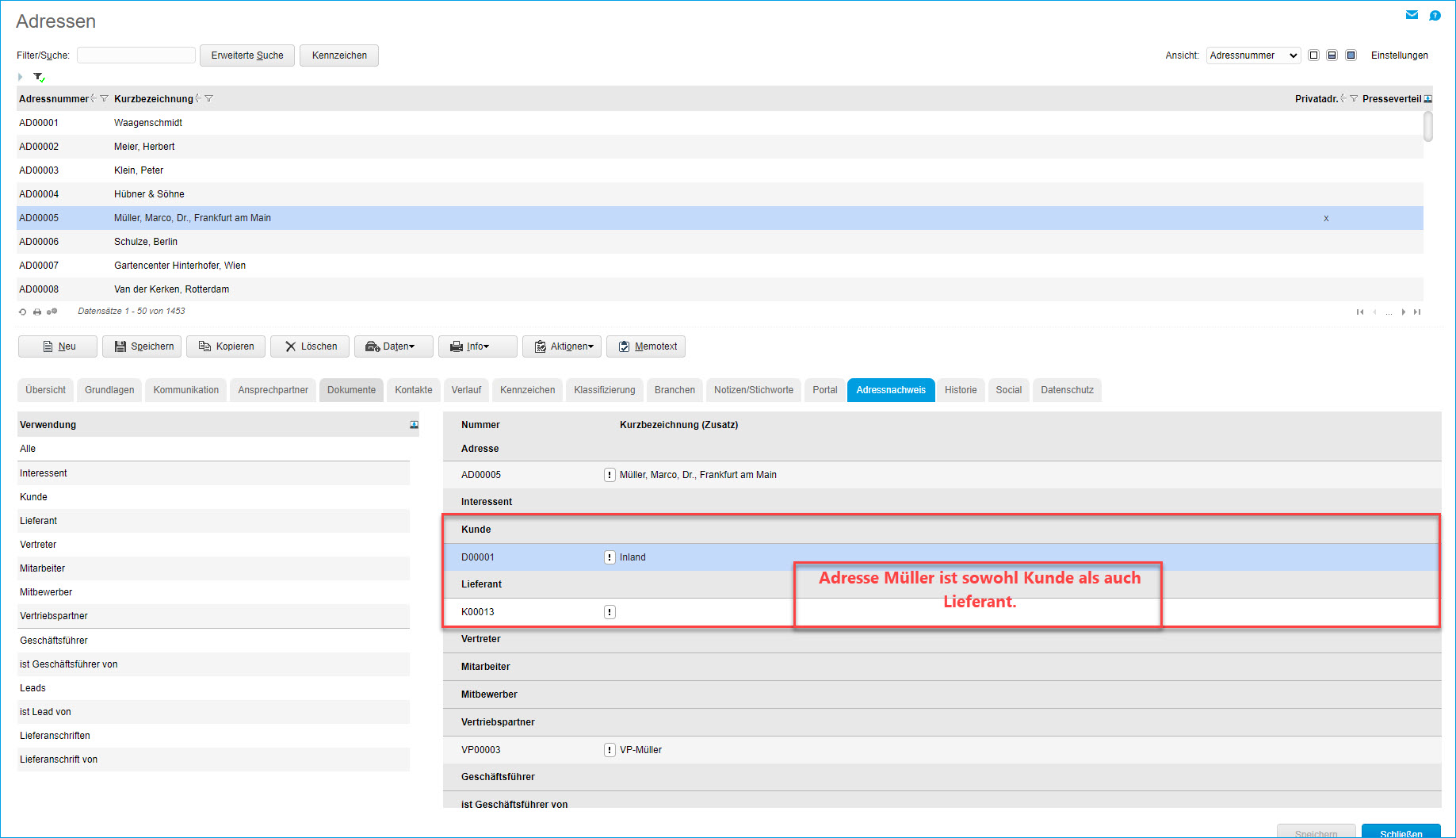Click the help question mark icon
This screenshot has height=838, width=1456.
(1435, 15)
